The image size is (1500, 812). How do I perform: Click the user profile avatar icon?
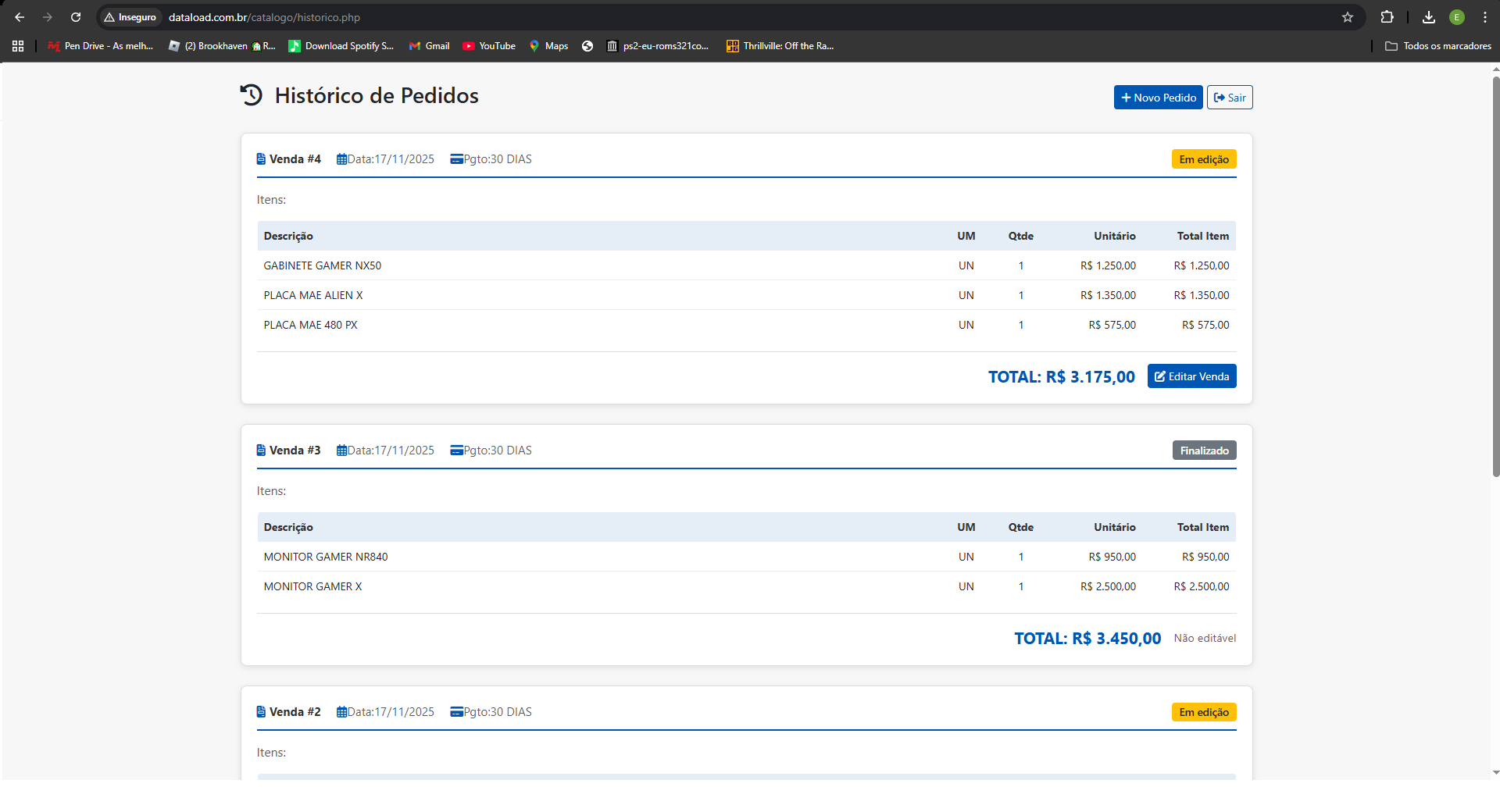click(x=1457, y=17)
